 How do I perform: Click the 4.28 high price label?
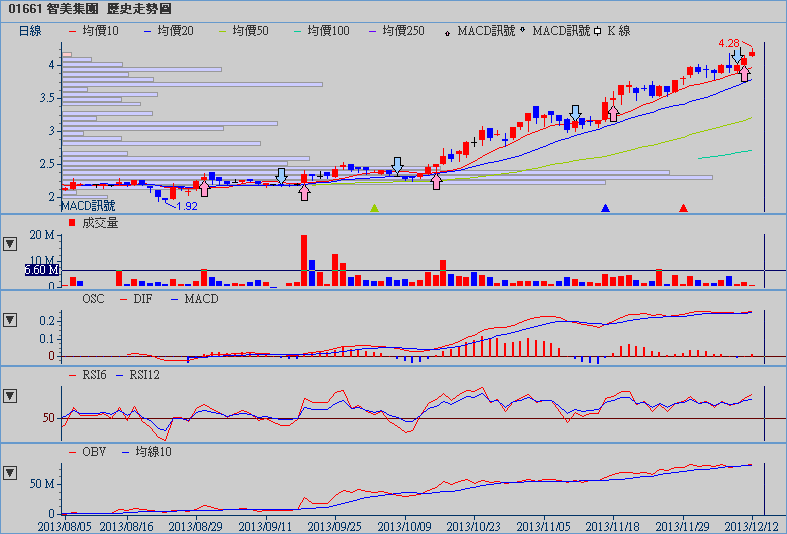click(x=729, y=44)
